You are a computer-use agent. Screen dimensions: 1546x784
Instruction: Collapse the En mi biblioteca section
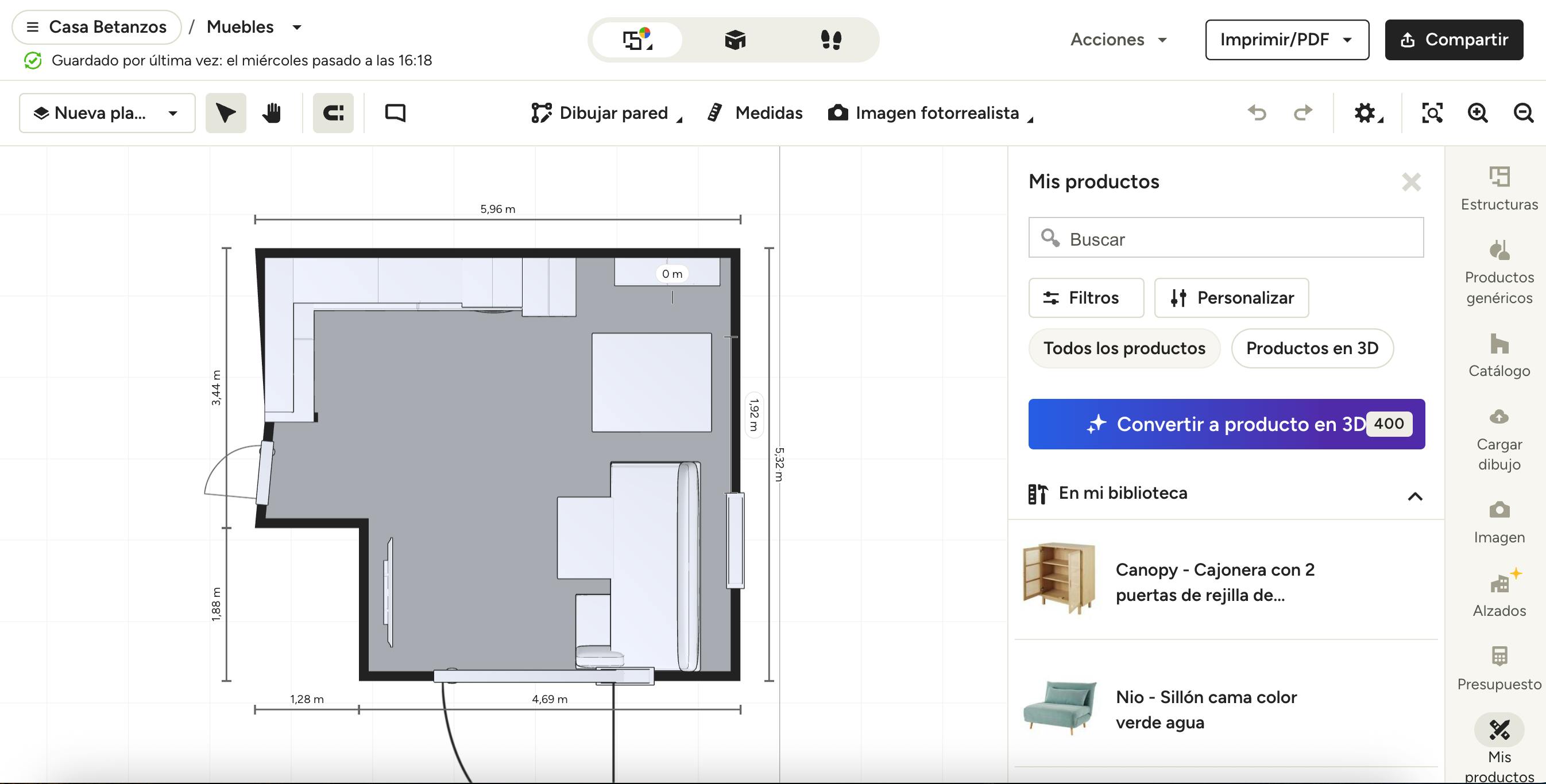point(1414,496)
